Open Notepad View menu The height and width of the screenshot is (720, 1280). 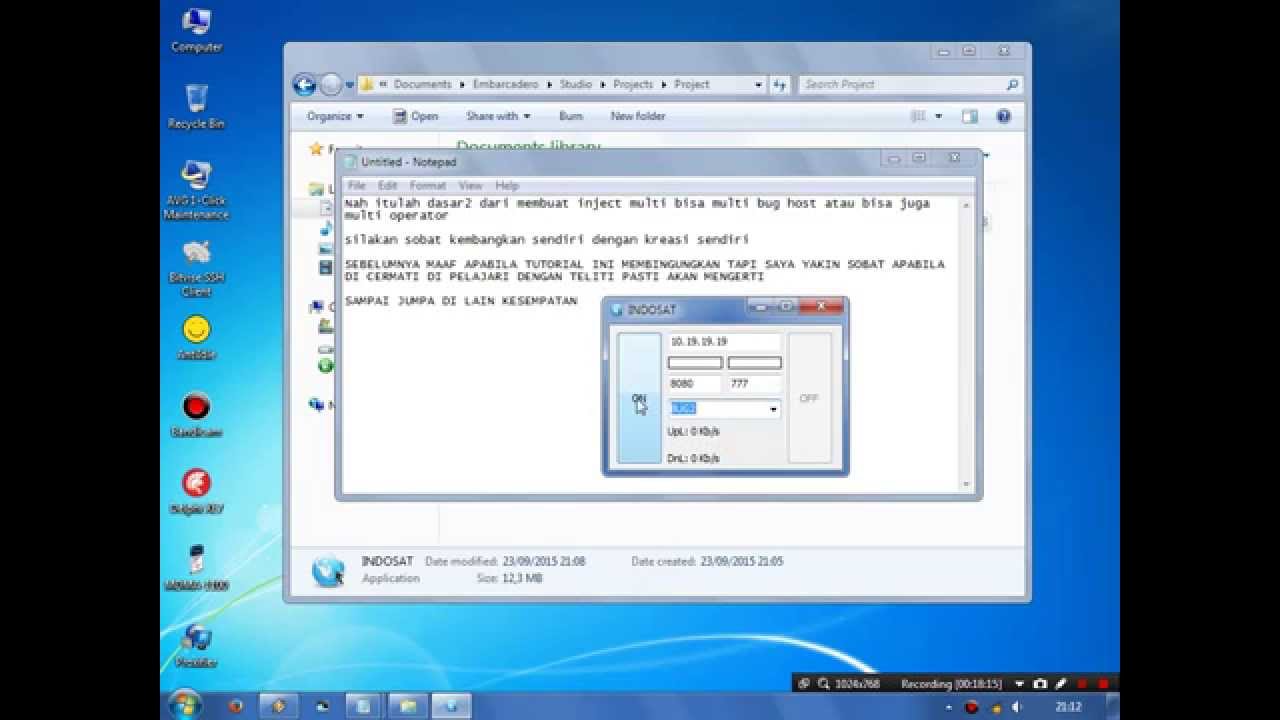pos(470,185)
